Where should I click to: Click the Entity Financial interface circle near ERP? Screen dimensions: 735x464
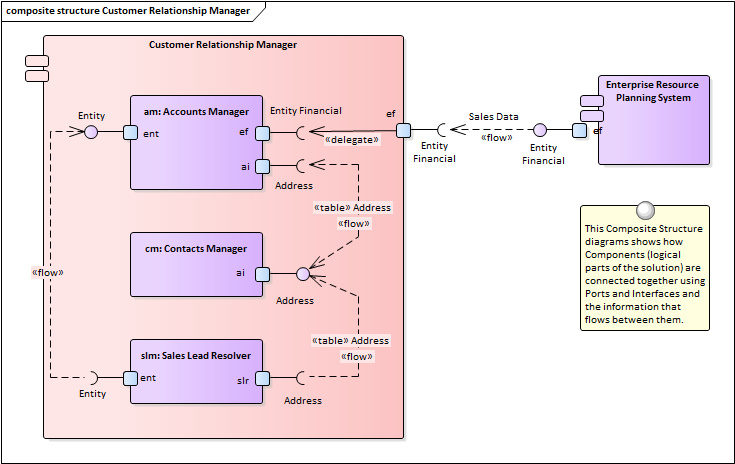click(x=540, y=130)
